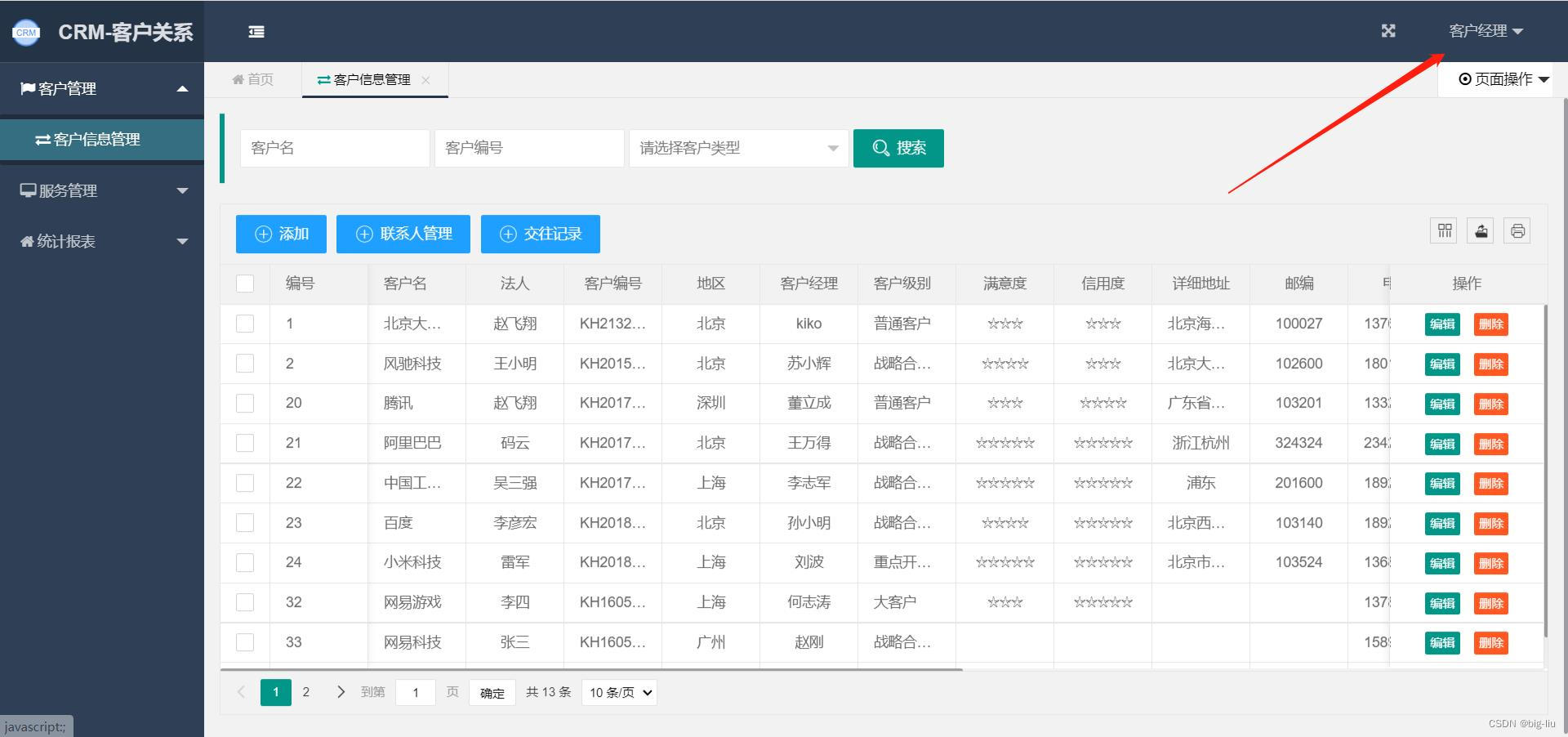The width and height of the screenshot is (1568, 737).
Task: Edit the 阿里巴巴 row
Action: (x=1442, y=444)
